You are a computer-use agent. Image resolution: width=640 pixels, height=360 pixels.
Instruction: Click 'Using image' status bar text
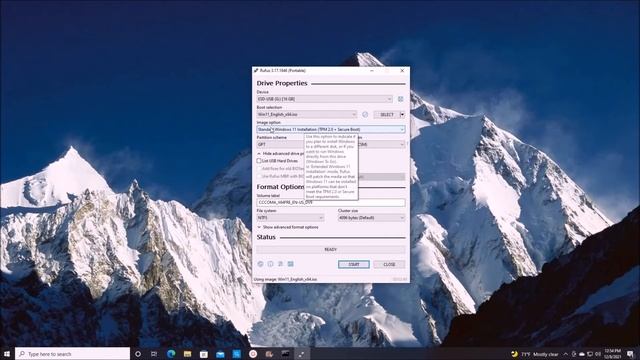coord(285,280)
